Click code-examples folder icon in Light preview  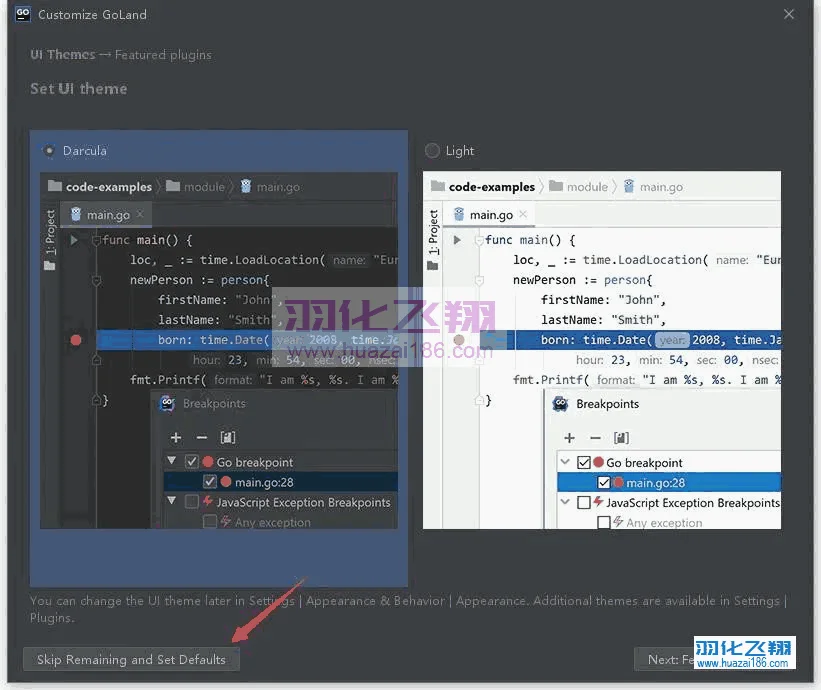438,186
